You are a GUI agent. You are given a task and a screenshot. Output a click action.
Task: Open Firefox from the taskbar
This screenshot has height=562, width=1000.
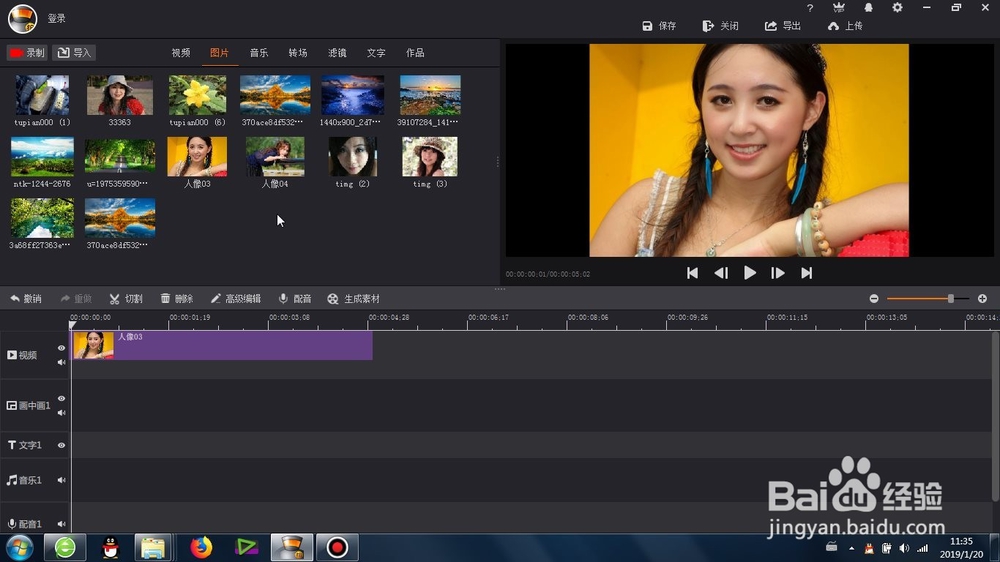201,547
